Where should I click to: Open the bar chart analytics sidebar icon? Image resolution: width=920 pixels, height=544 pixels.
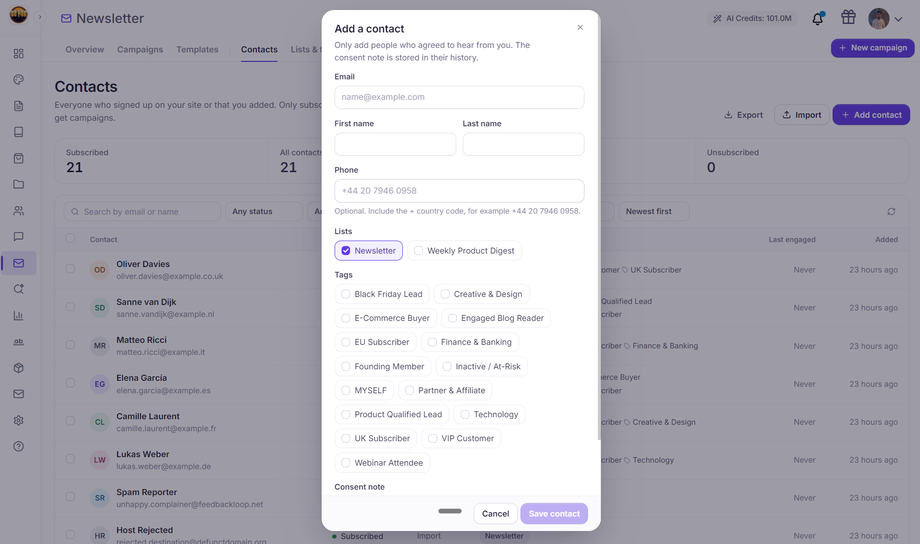click(x=19, y=316)
